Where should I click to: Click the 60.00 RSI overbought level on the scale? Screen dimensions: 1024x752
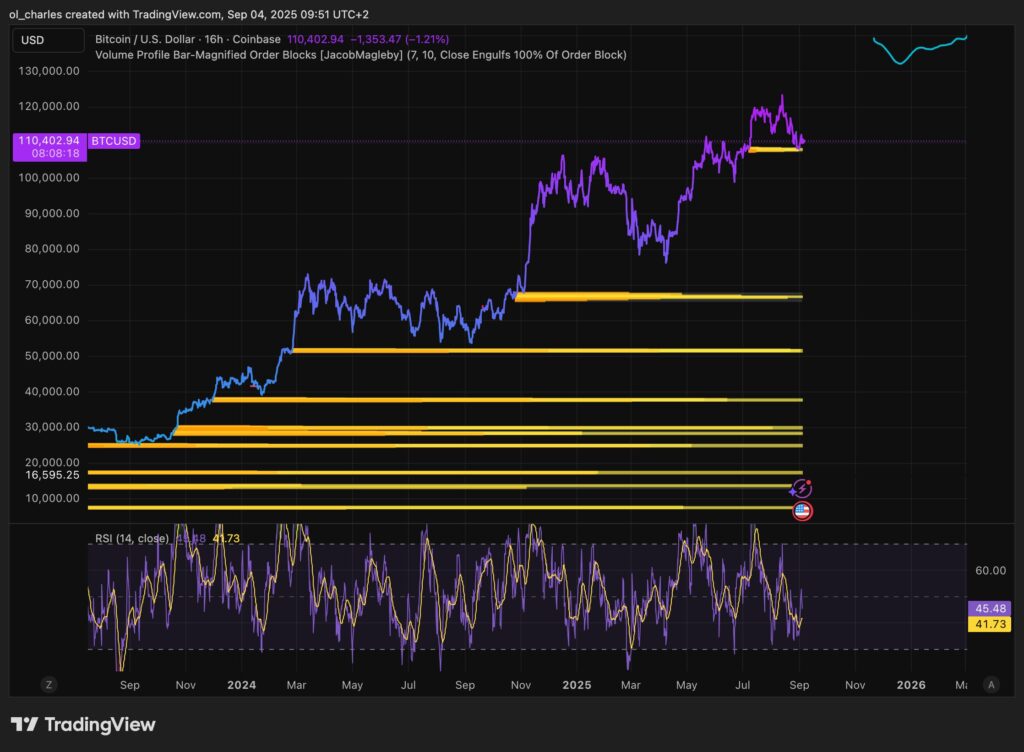(x=990, y=570)
